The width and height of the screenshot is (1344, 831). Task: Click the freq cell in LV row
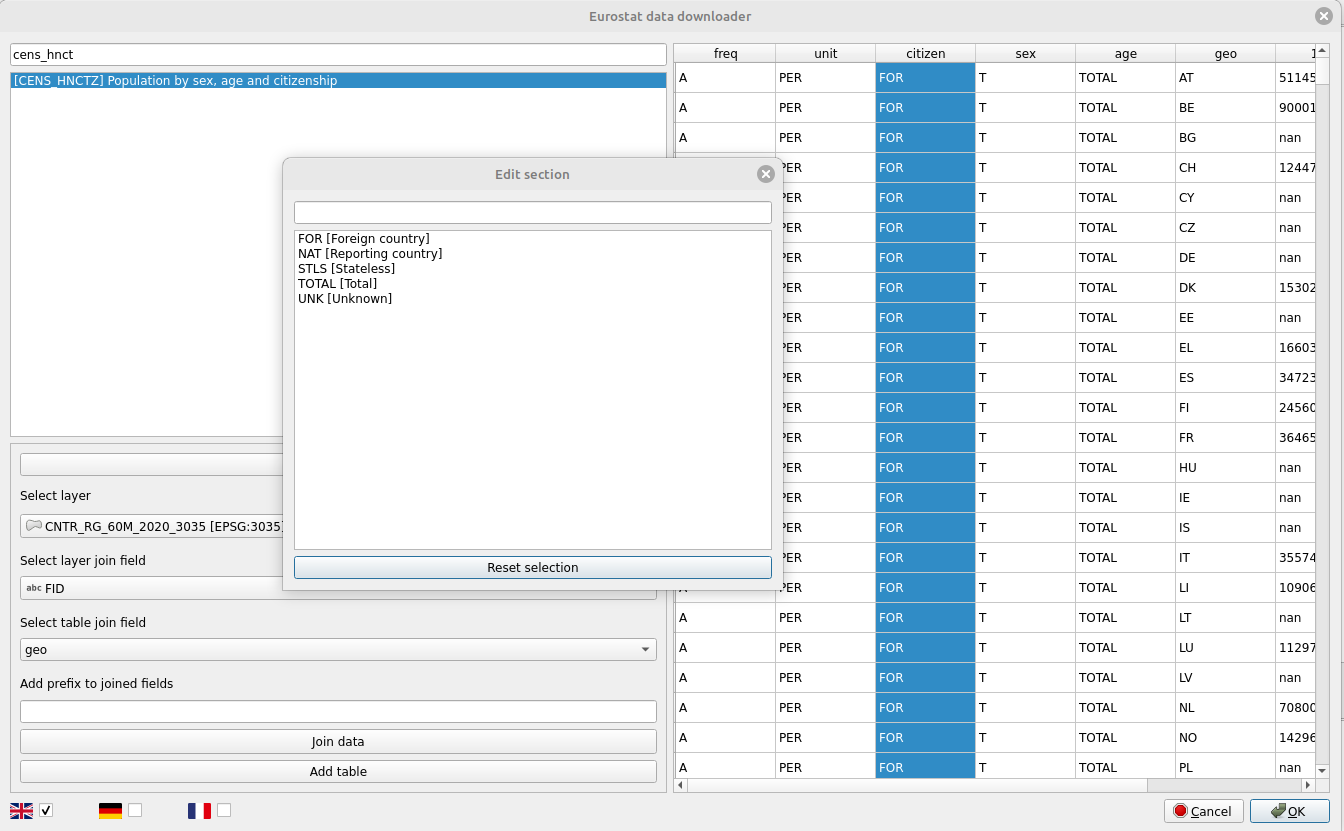coord(725,677)
